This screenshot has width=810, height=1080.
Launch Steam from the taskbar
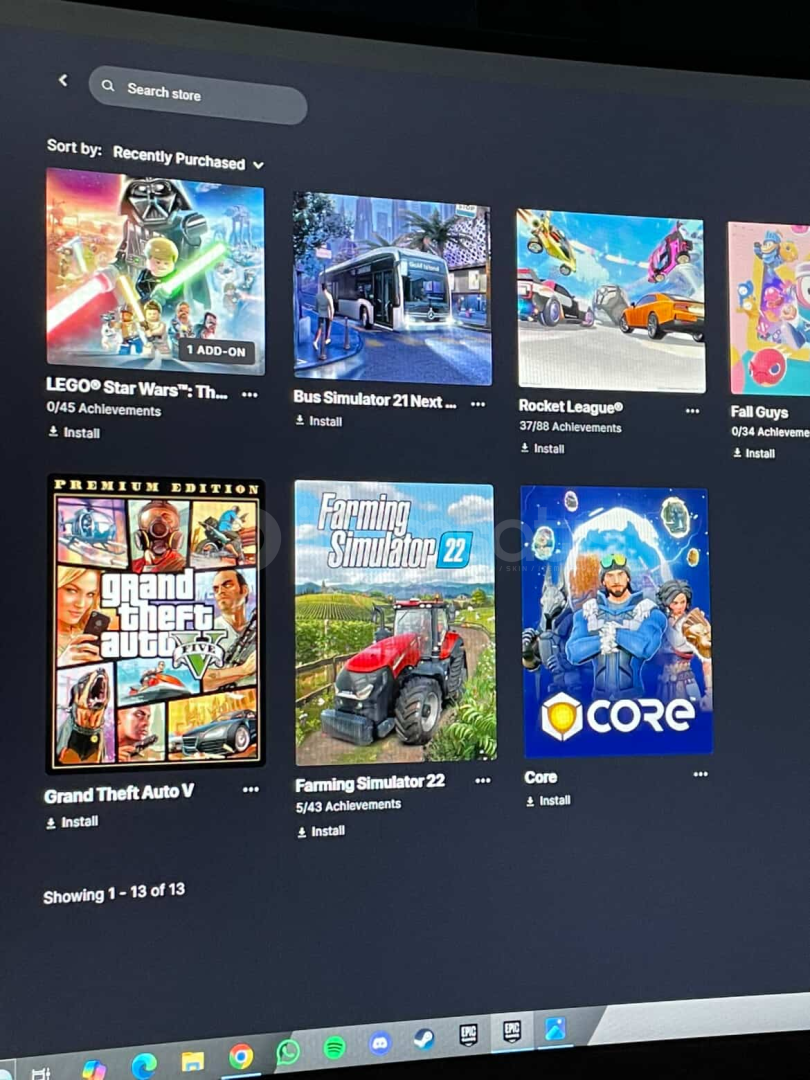(x=424, y=1038)
